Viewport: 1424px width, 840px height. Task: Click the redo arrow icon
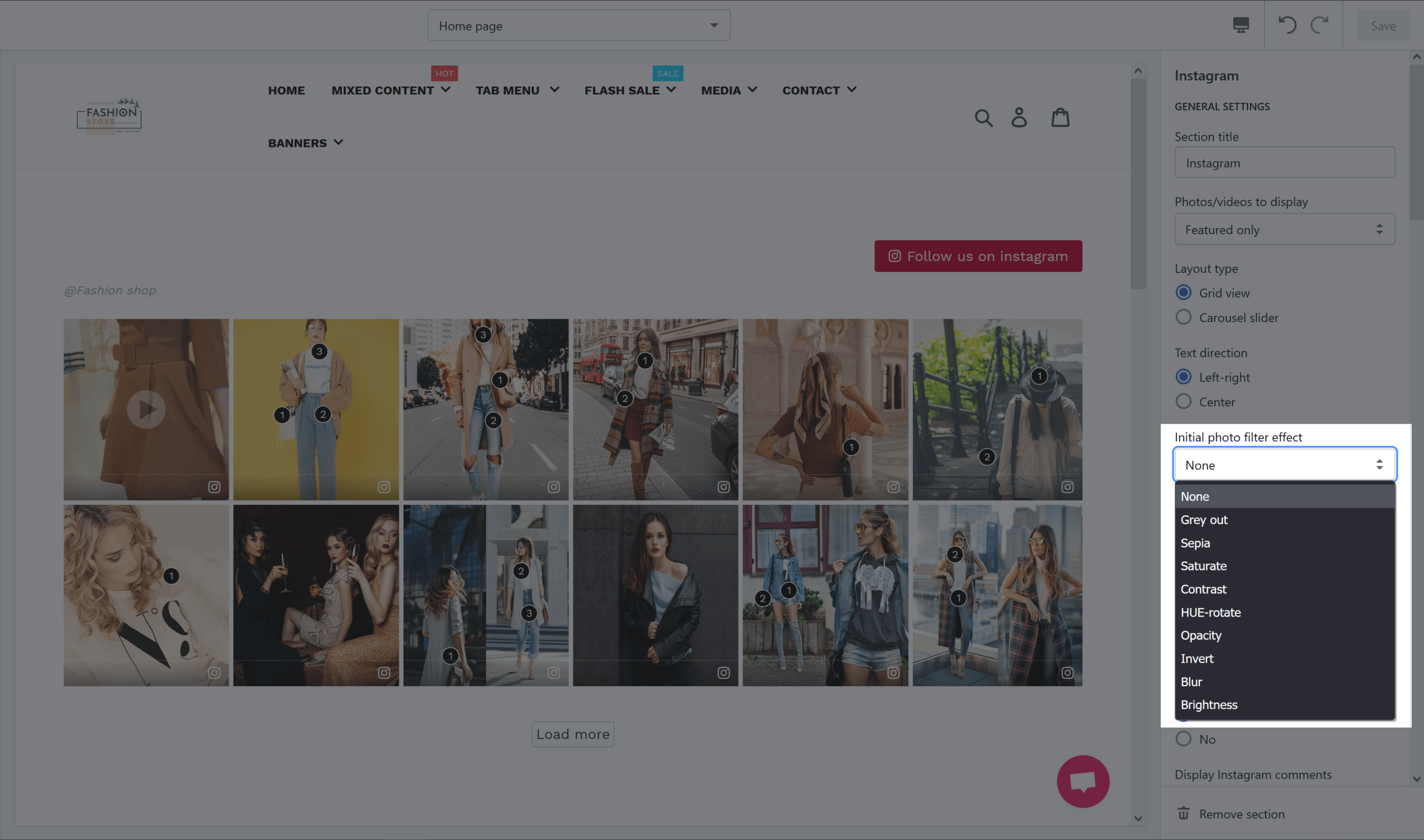pyautogui.click(x=1320, y=26)
